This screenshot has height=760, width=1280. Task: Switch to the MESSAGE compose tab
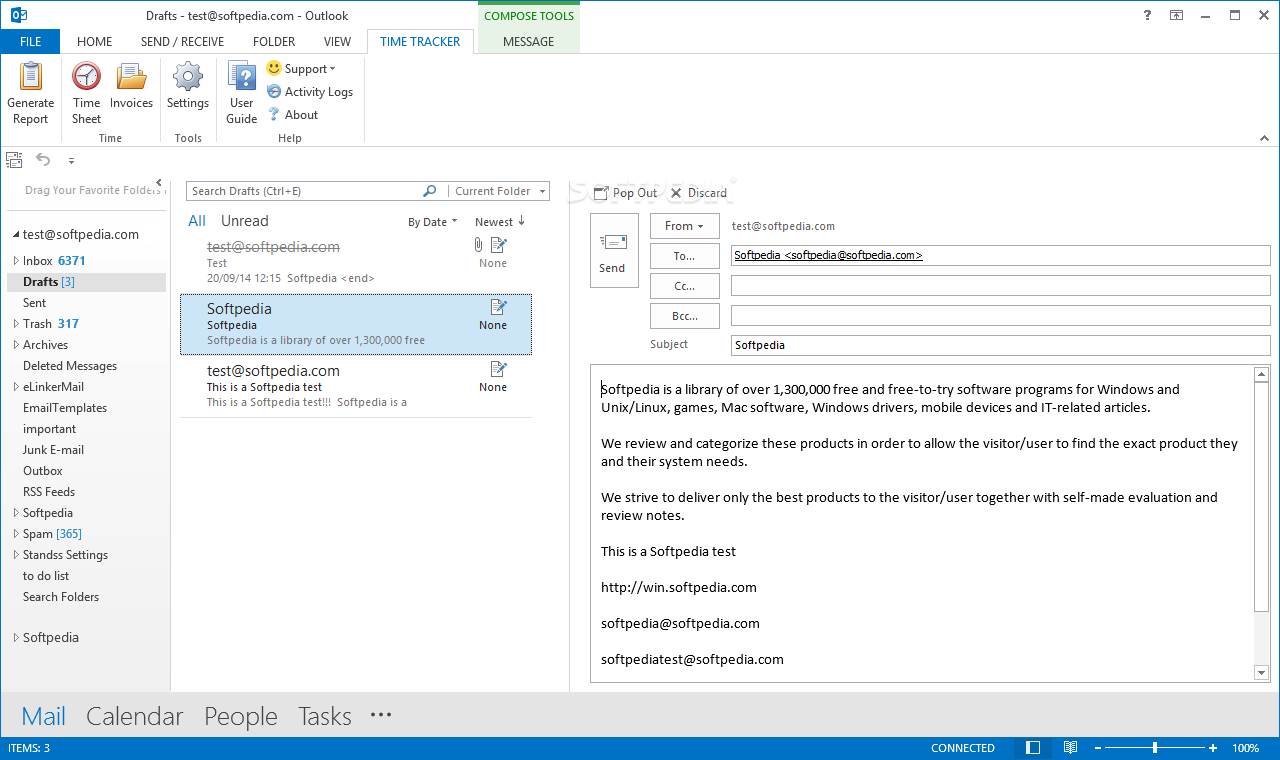(528, 41)
